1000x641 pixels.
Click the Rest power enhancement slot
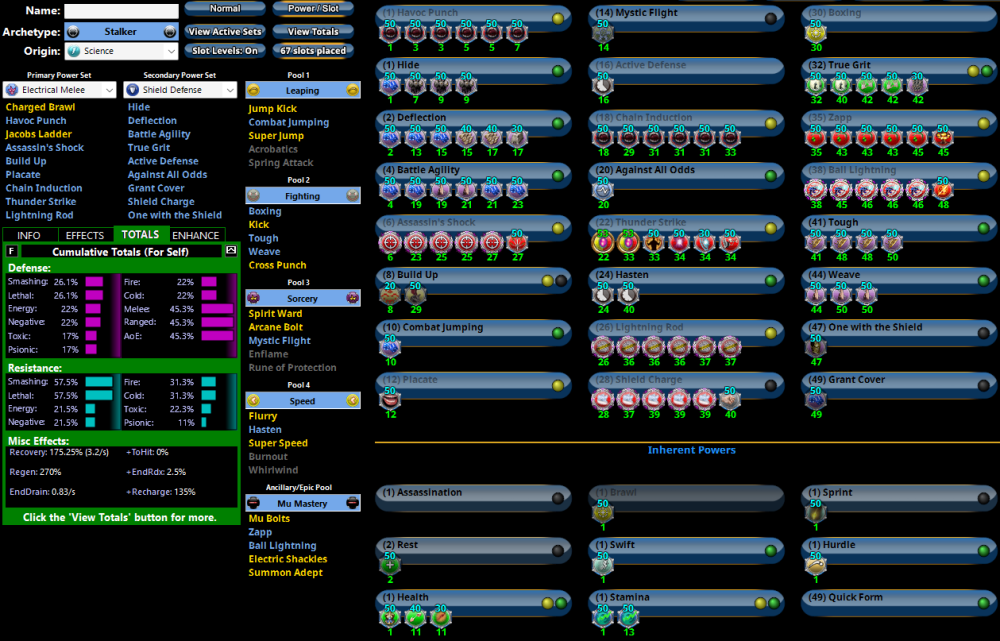point(390,565)
